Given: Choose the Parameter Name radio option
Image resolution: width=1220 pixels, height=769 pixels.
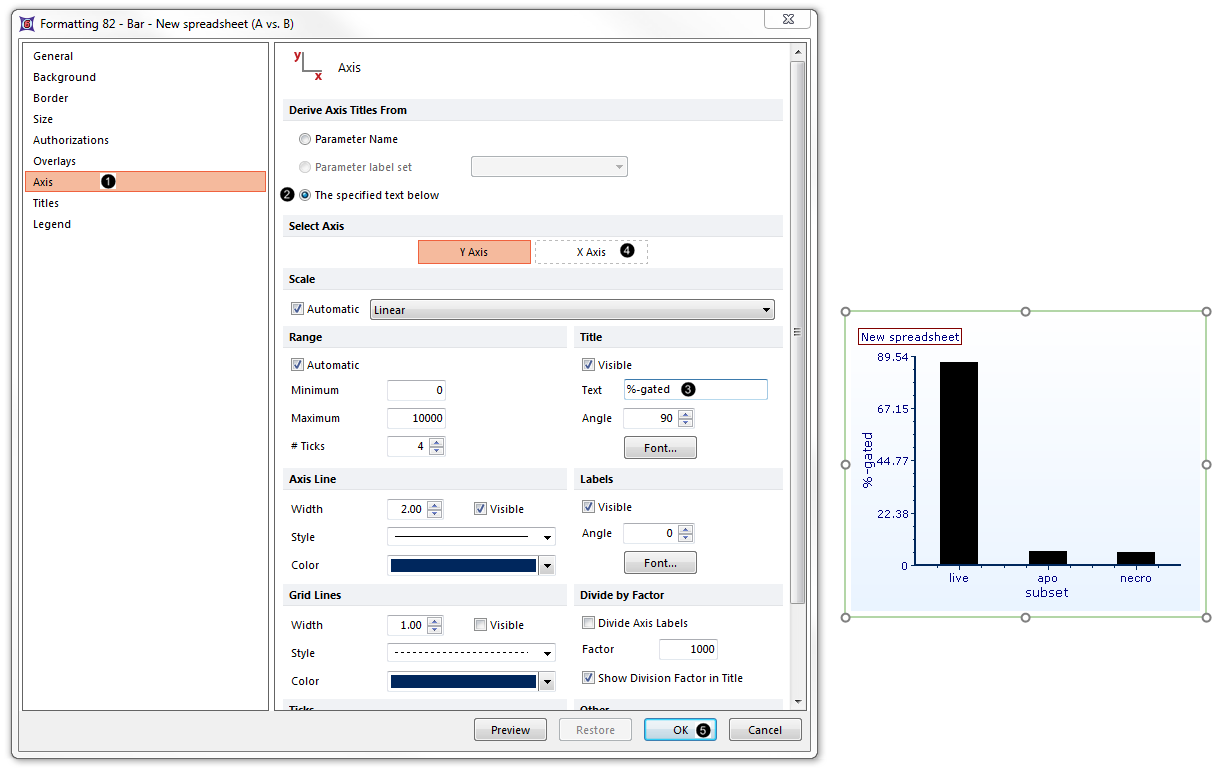Looking at the screenshot, I should [x=305, y=139].
